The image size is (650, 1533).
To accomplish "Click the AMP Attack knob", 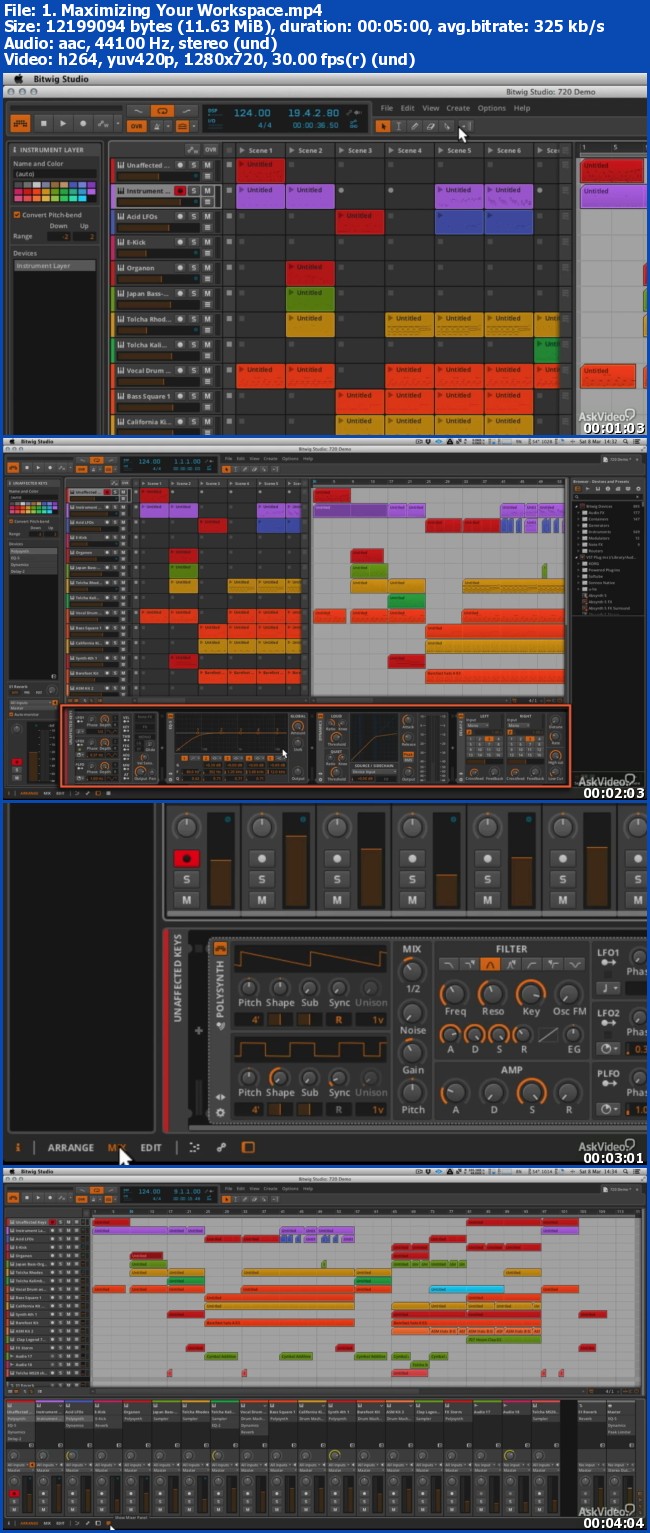I will coord(456,1092).
